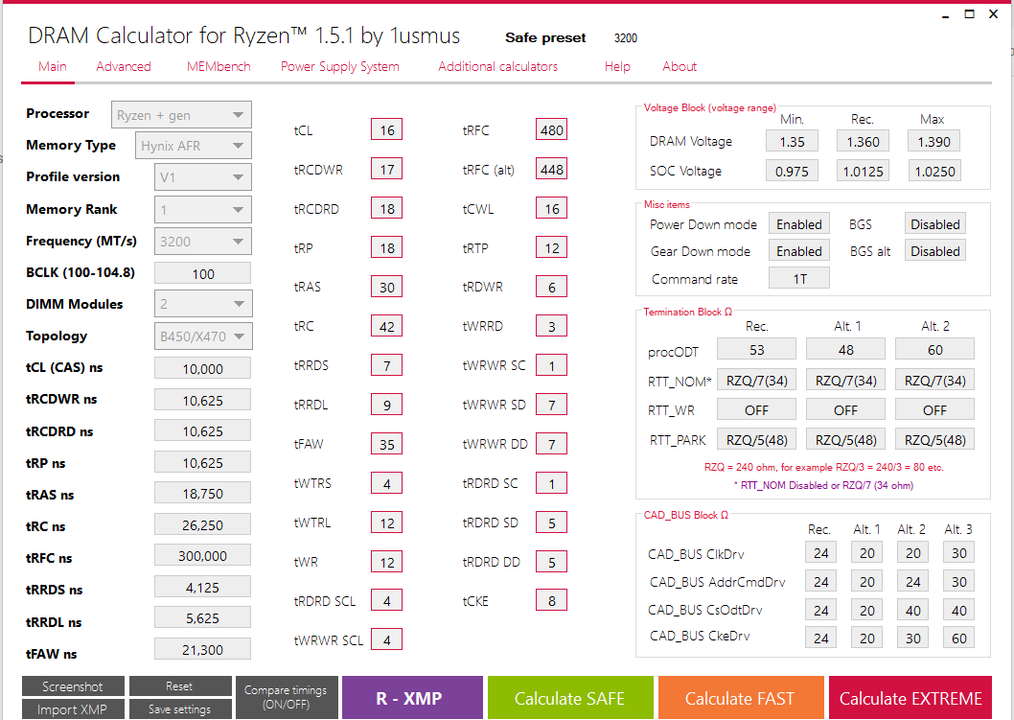Click the tRRDL ns value field
This screenshot has height=720, width=1014.
point(202,619)
